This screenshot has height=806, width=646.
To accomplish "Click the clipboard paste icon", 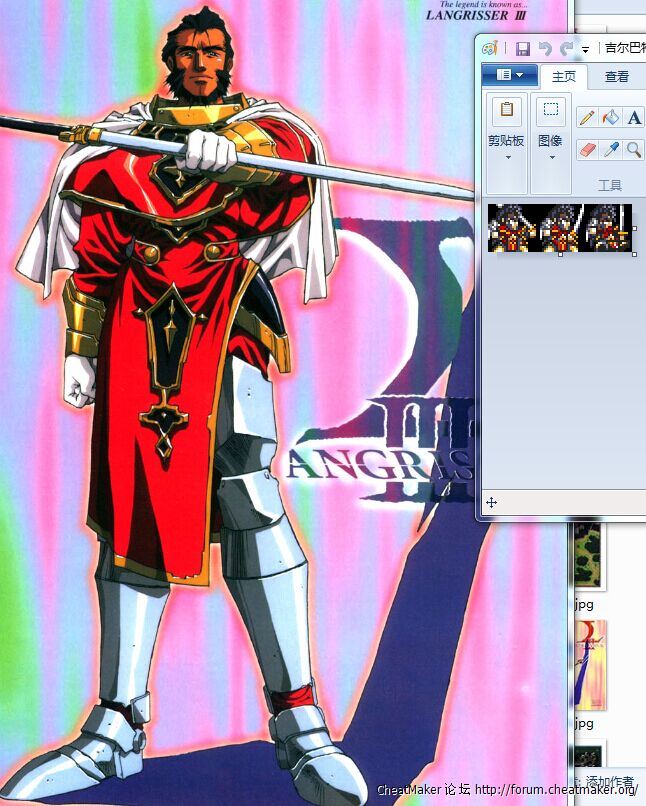I will tap(507, 110).
